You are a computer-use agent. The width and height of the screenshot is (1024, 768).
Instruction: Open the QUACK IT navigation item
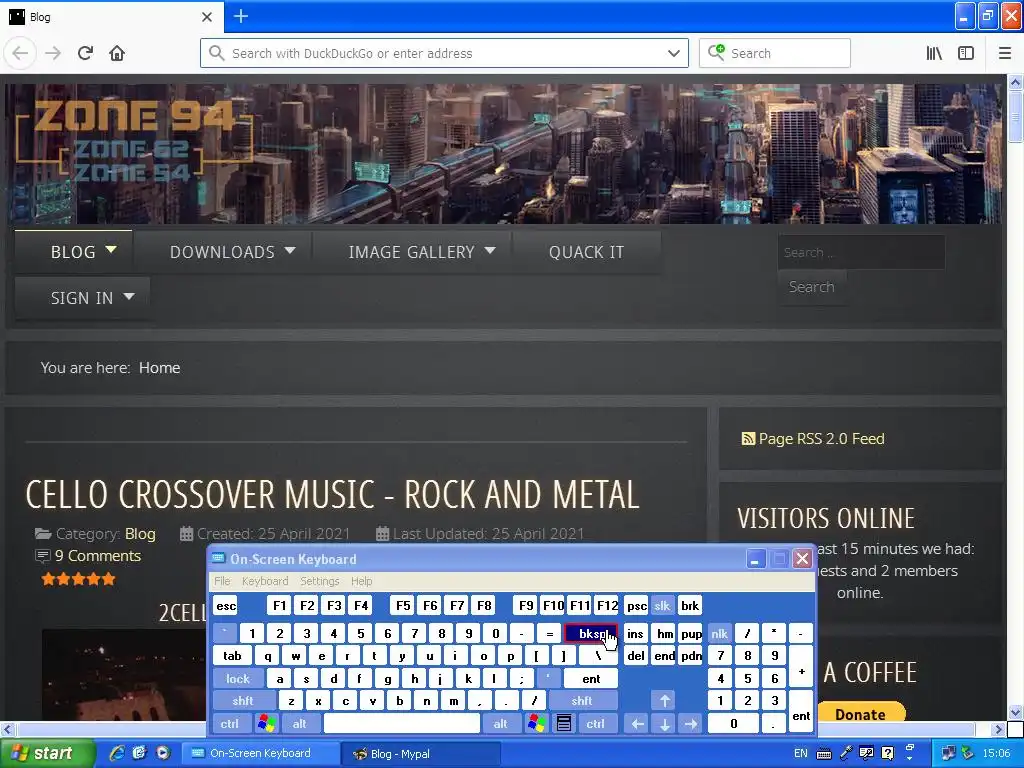coord(586,252)
